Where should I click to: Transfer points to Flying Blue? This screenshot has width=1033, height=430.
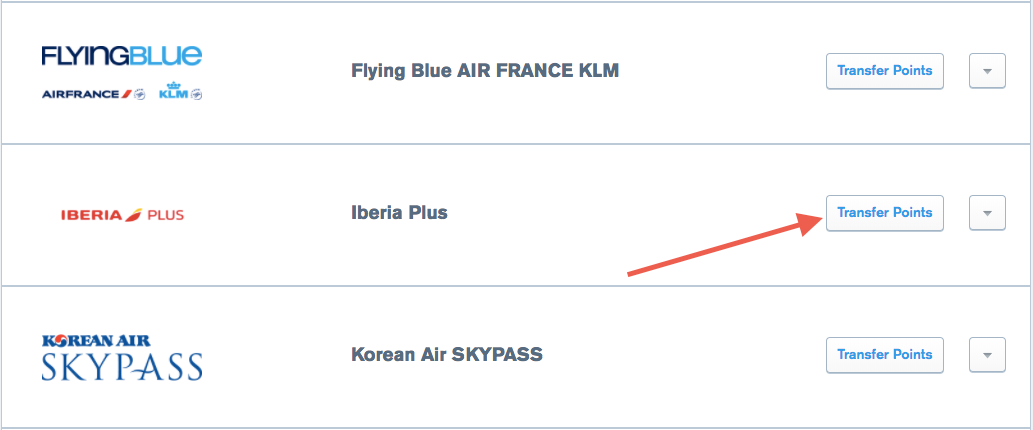tap(884, 71)
